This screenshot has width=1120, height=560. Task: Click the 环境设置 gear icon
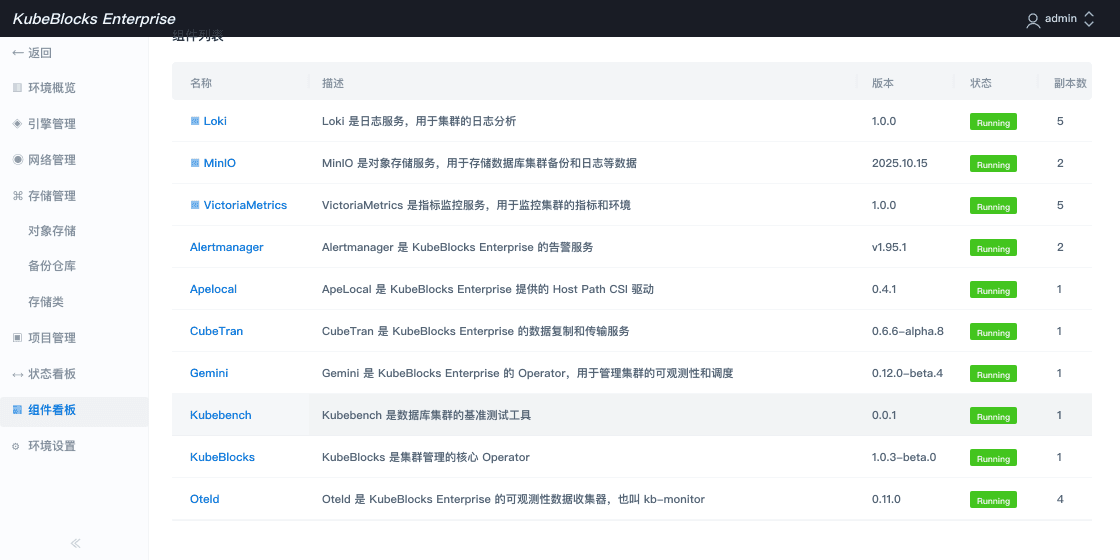(17, 446)
